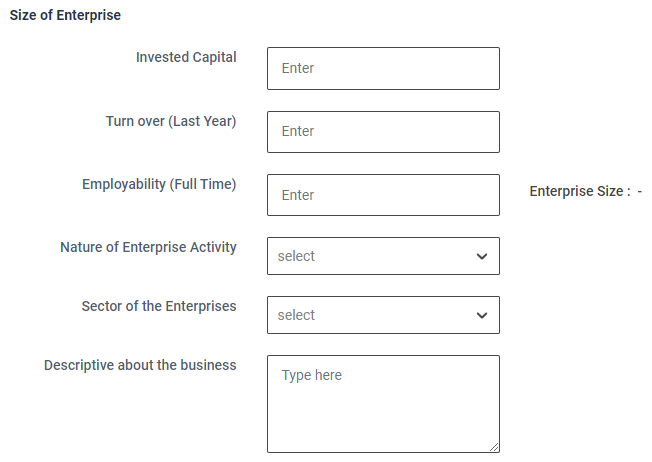652x462 pixels.
Task: Click the dash value after Enterprise Size
Action: [x=640, y=191]
